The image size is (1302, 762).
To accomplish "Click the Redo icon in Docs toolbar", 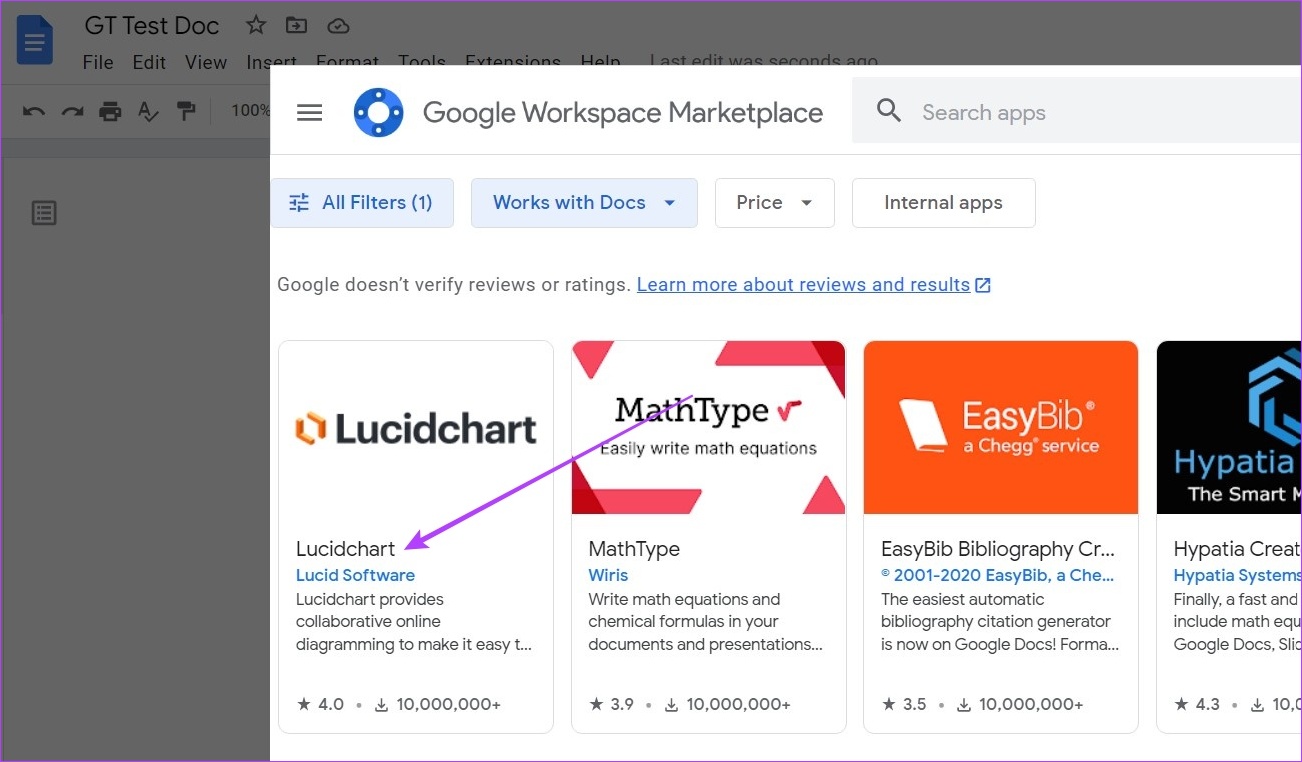I will pyautogui.click(x=72, y=111).
